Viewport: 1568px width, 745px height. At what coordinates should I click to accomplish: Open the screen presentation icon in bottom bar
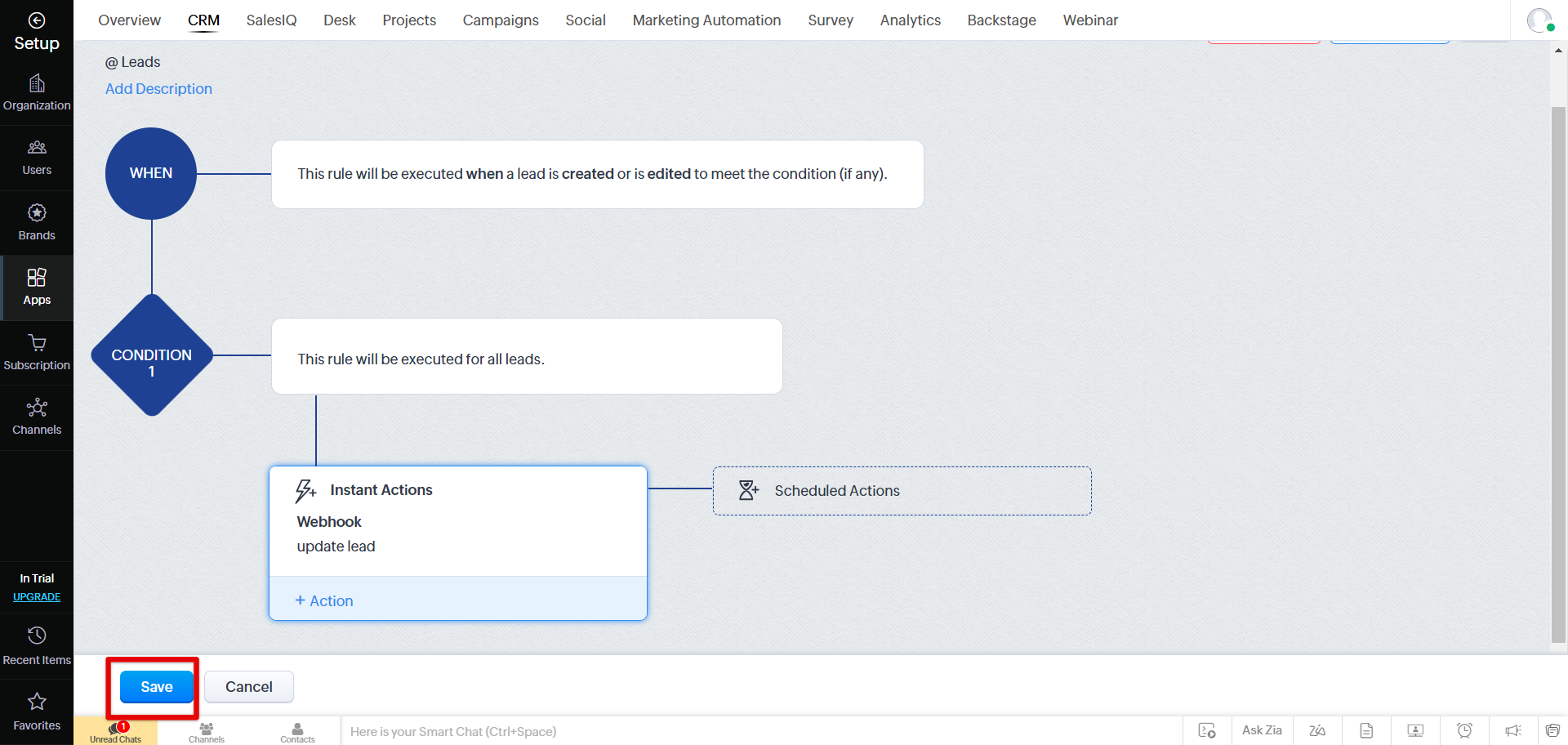click(1415, 730)
